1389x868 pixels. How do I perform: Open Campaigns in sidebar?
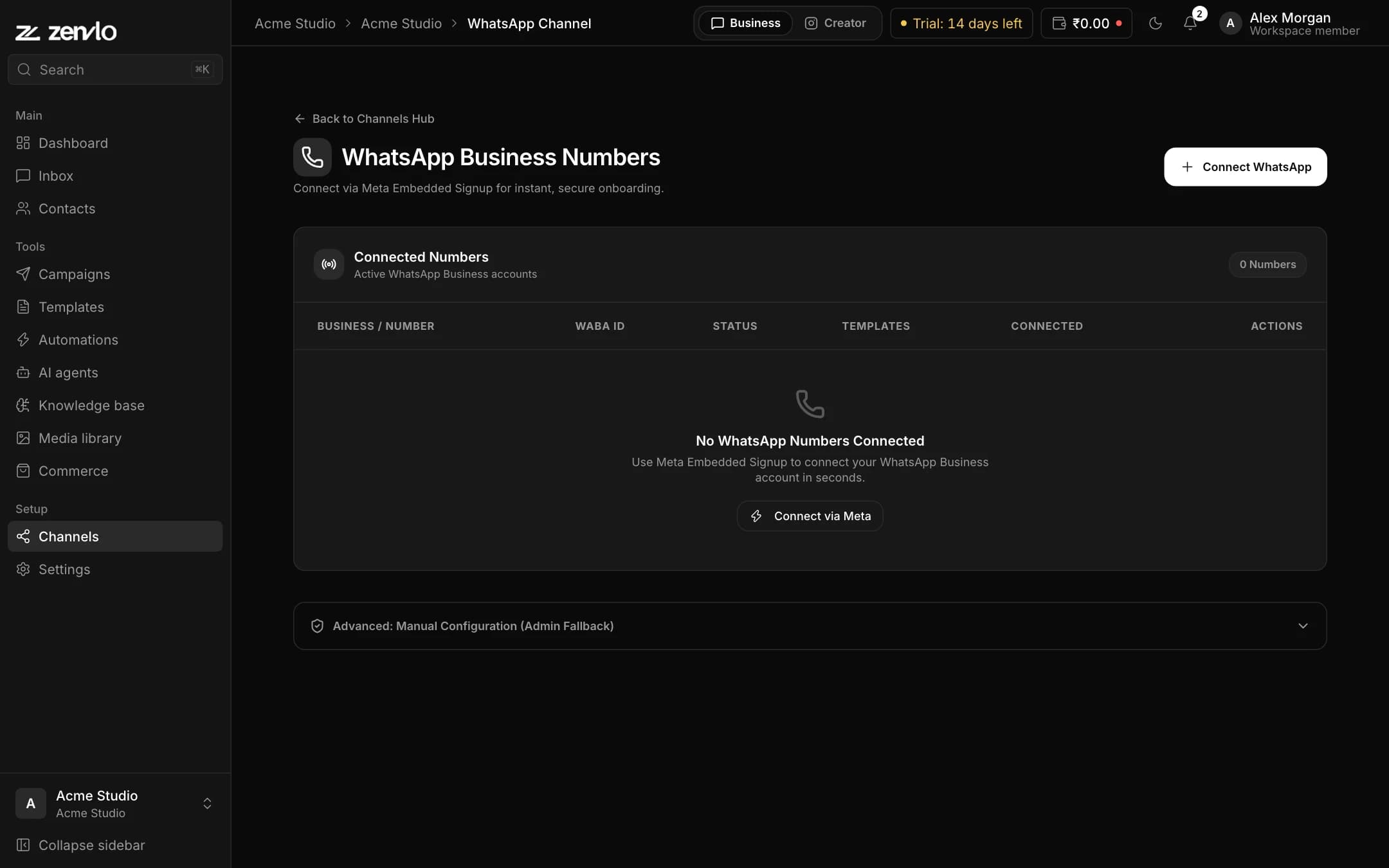tap(115, 274)
